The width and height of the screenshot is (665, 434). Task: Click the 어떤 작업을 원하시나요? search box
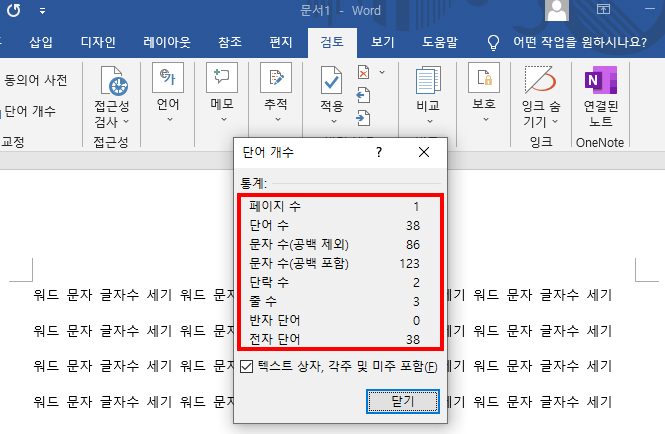point(580,42)
